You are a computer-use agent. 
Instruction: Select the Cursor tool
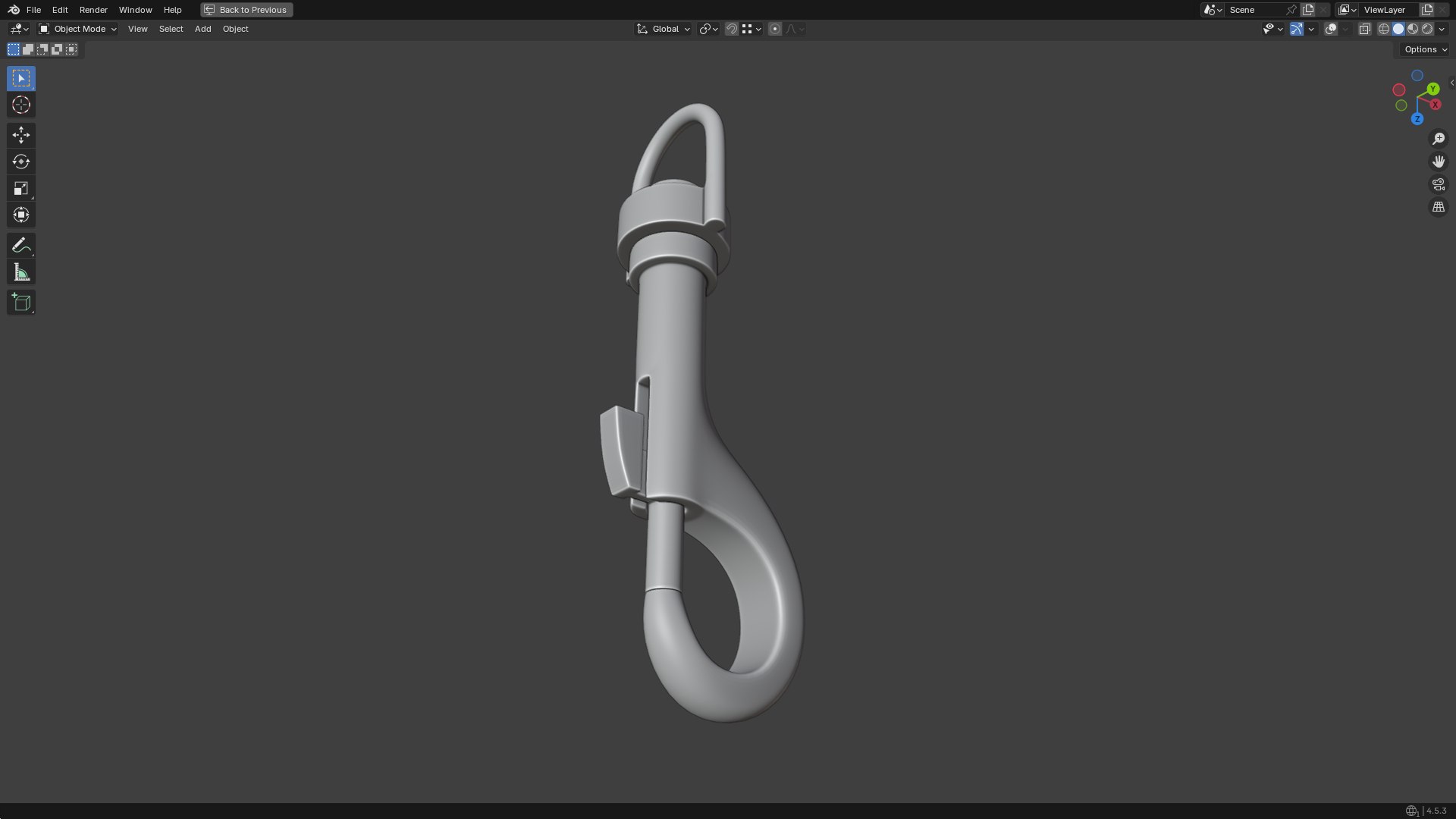[x=21, y=105]
